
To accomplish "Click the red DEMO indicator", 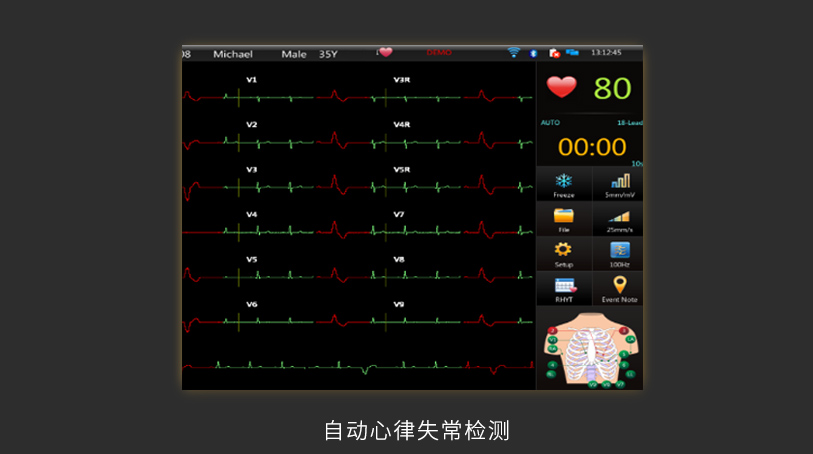I will tap(439, 52).
